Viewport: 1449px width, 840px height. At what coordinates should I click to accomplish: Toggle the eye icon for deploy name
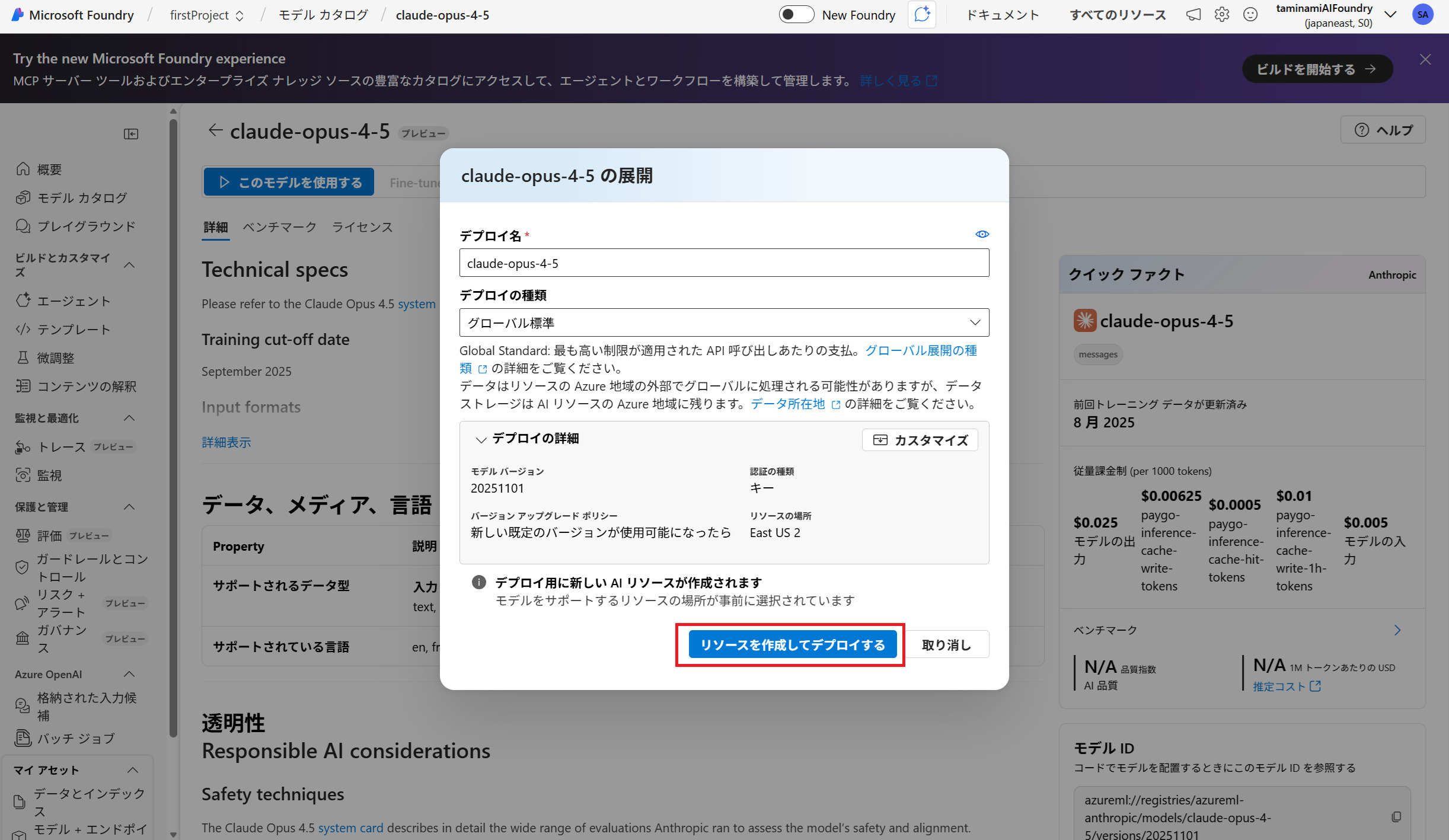click(x=982, y=234)
